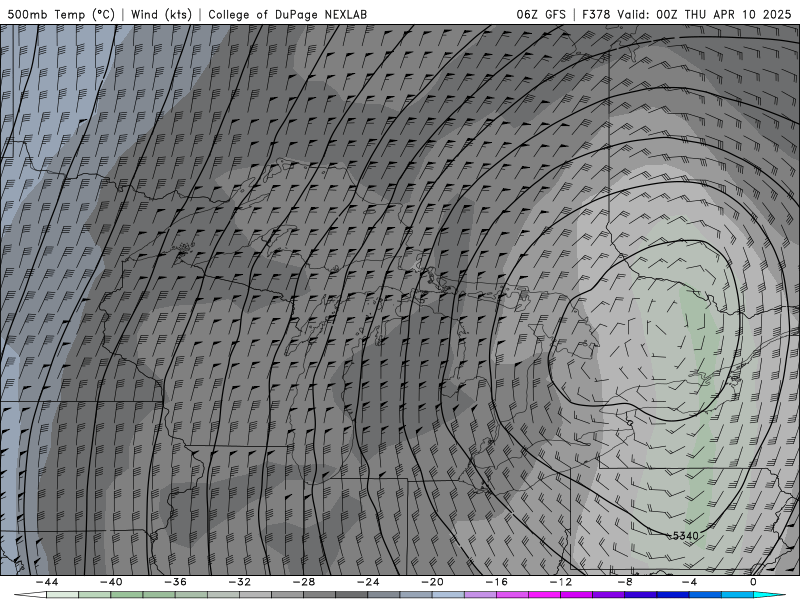Click the 'College of DuPage NEXLAB' label

tap(287, 14)
